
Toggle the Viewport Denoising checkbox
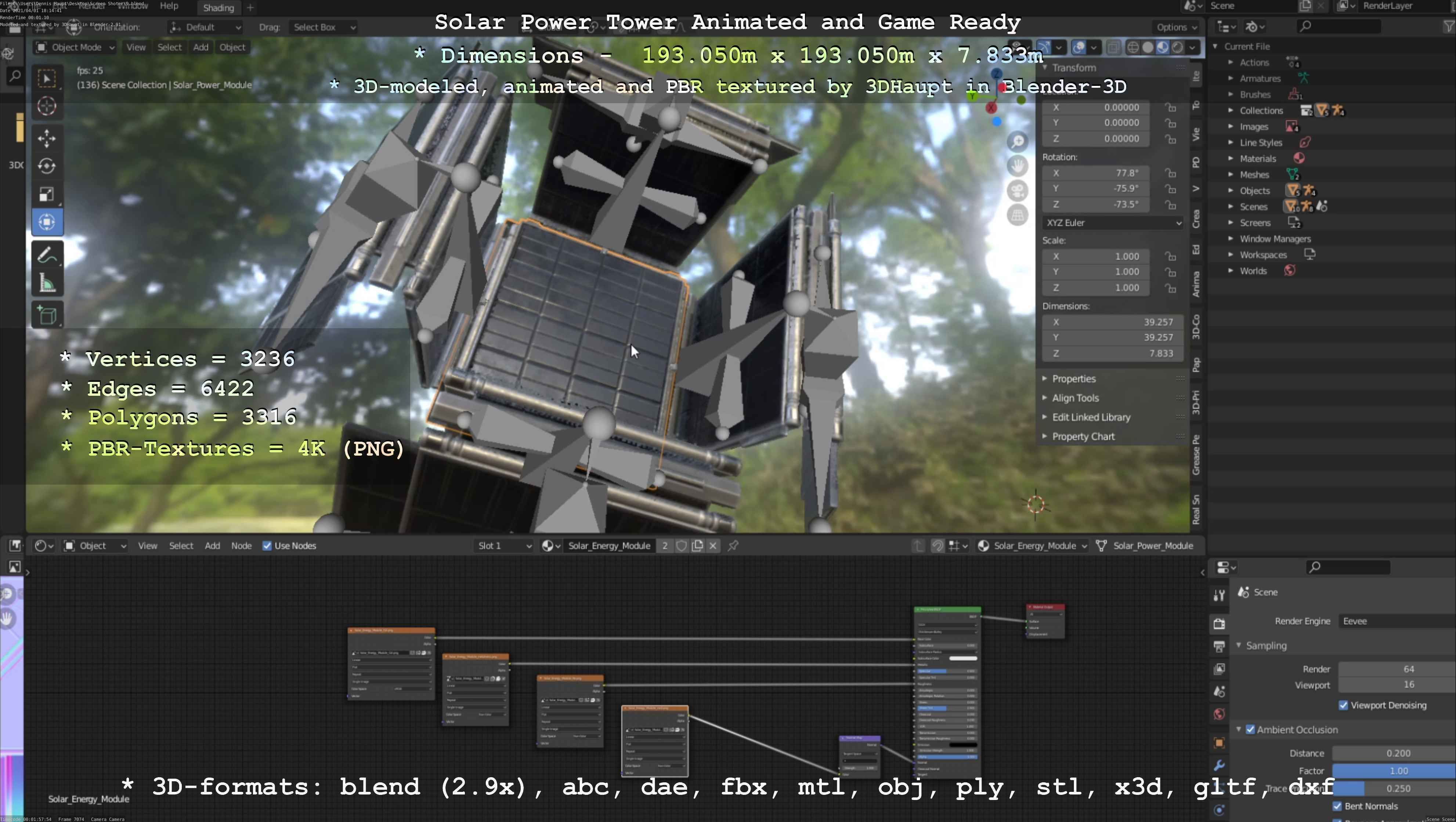point(1344,705)
